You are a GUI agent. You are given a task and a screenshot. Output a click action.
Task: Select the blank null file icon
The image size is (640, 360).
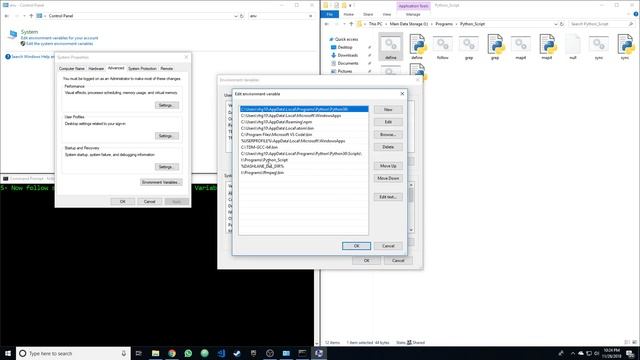(x=573, y=46)
